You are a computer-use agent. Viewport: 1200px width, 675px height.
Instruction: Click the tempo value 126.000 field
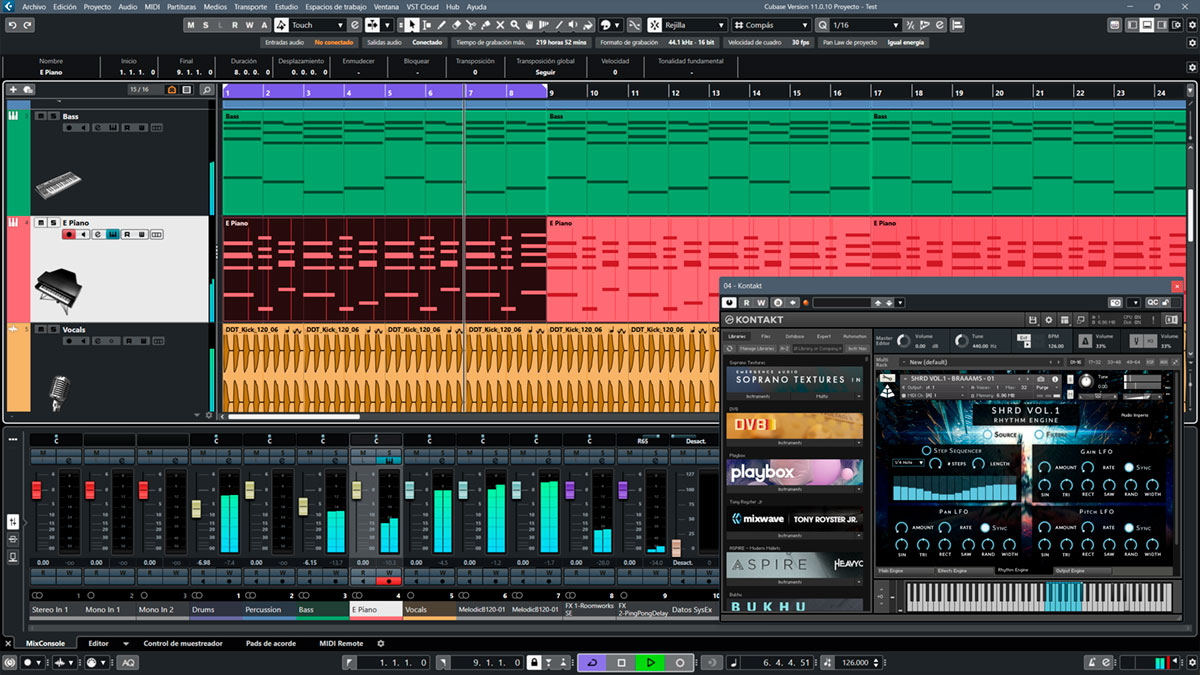click(x=854, y=662)
